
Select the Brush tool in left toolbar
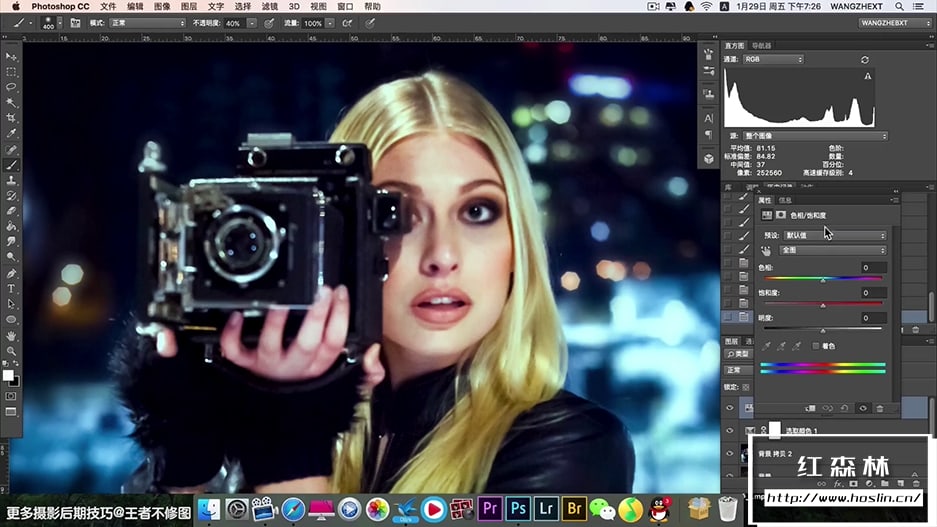point(11,165)
